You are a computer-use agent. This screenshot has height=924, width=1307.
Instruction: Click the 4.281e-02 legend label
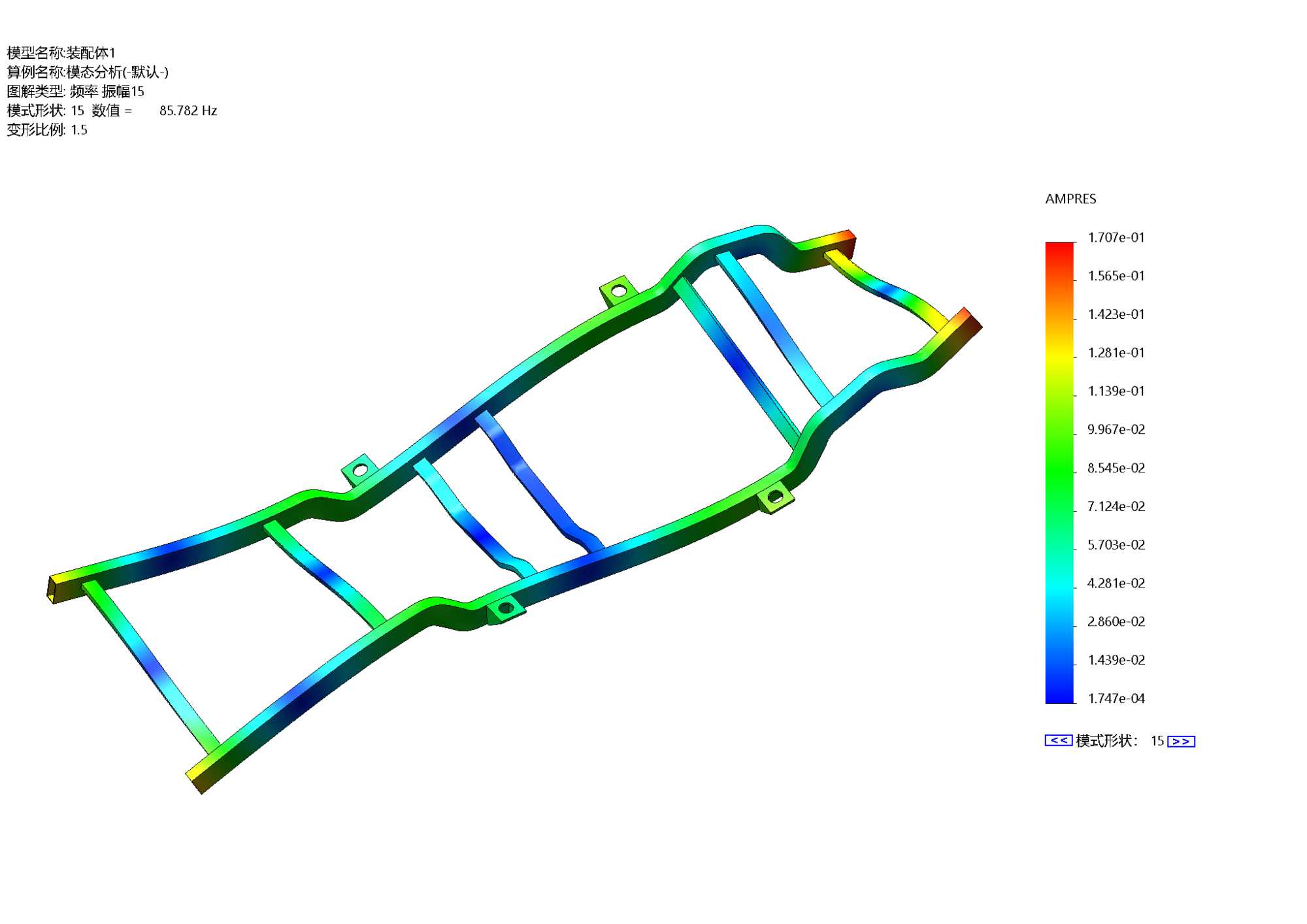coord(1116,583)
